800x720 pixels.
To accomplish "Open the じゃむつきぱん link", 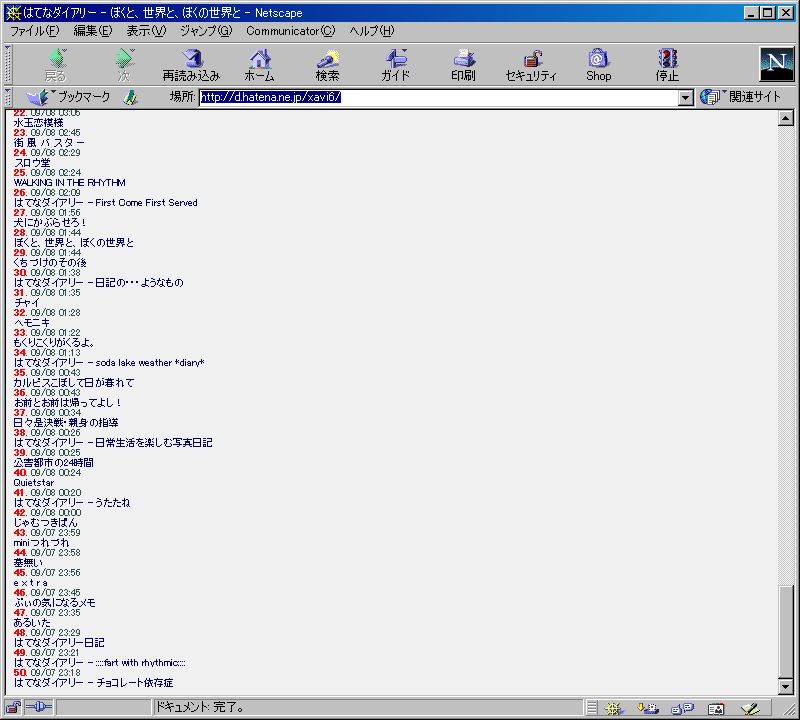I will [x=45, y=523].
